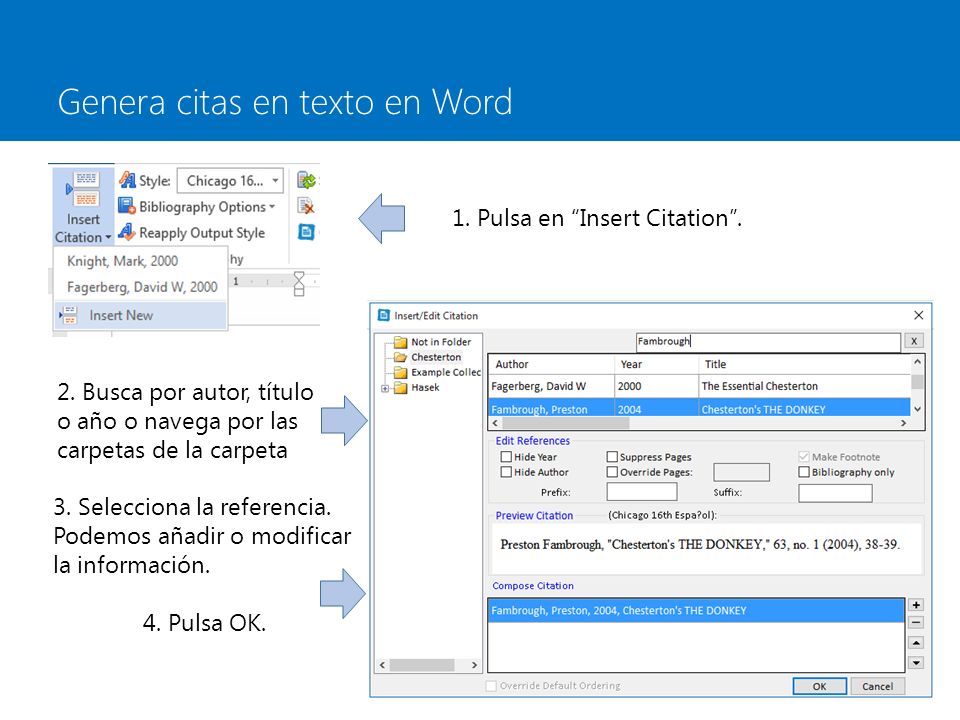Expand the Hasek folder tree node
The width and height of the screenshot is (960, 720).
385,388
